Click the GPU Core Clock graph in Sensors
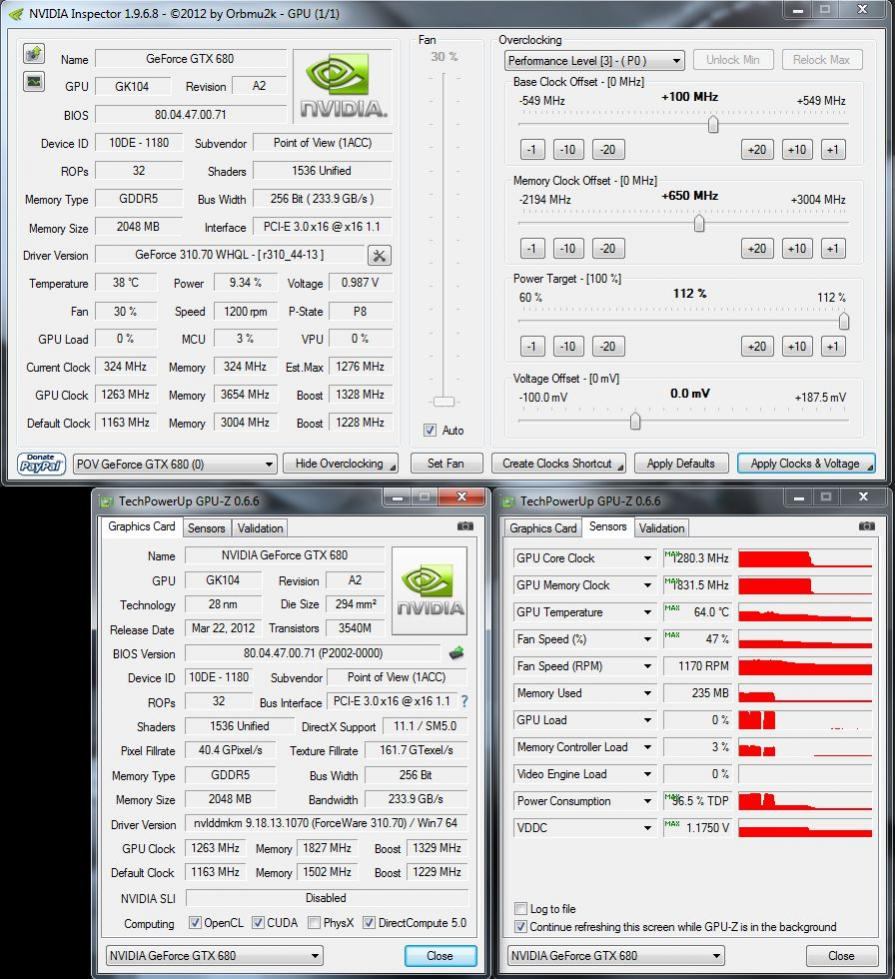This screenshot has width=895, height=979. click(805, 558)
